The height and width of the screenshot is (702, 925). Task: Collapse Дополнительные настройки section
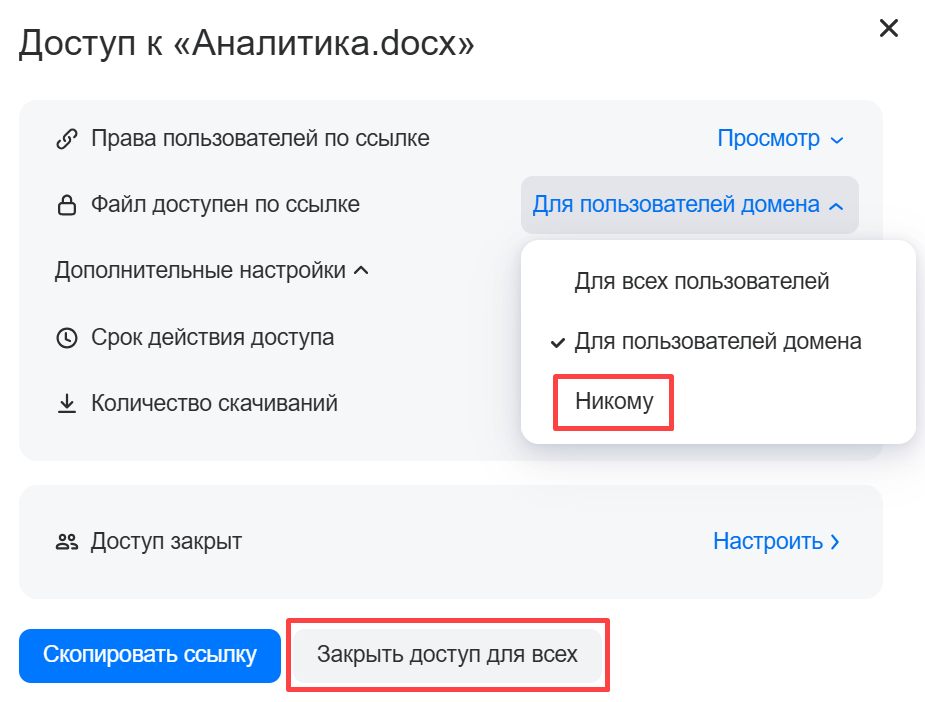tap(212, 271)
